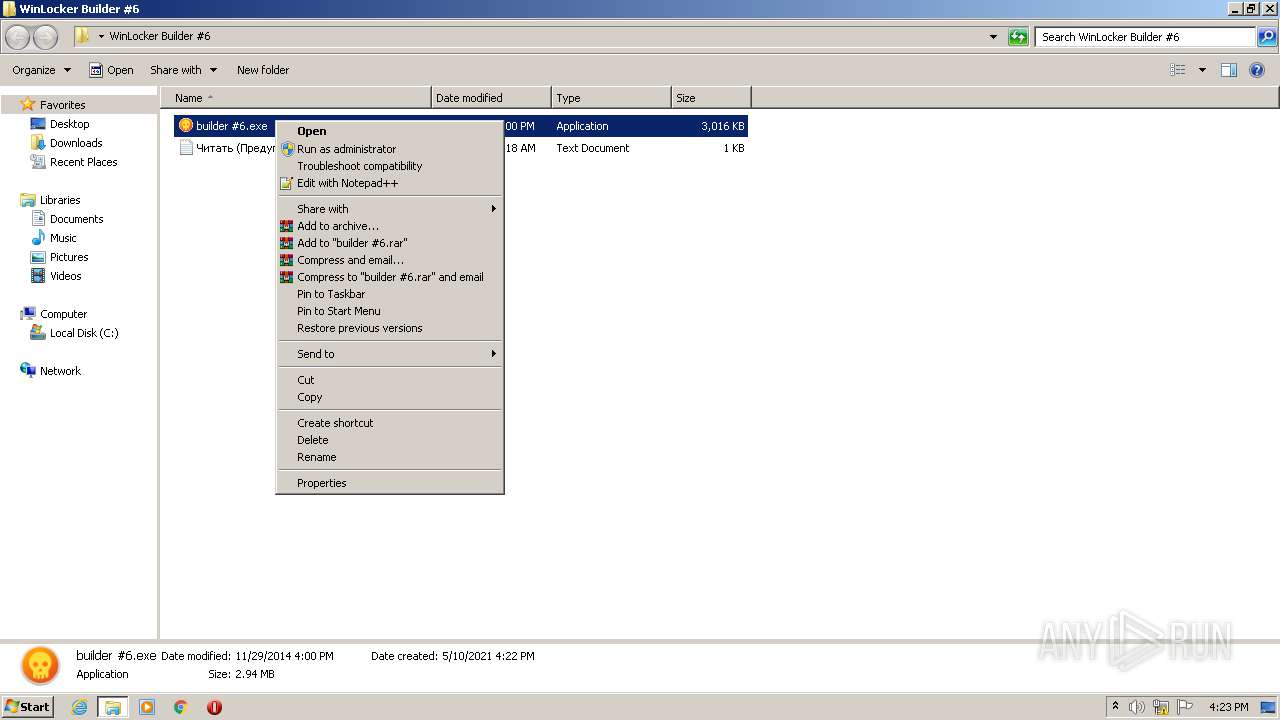Sort by Date modified column
Screen dimensions: 1280x720
[491, 98]
